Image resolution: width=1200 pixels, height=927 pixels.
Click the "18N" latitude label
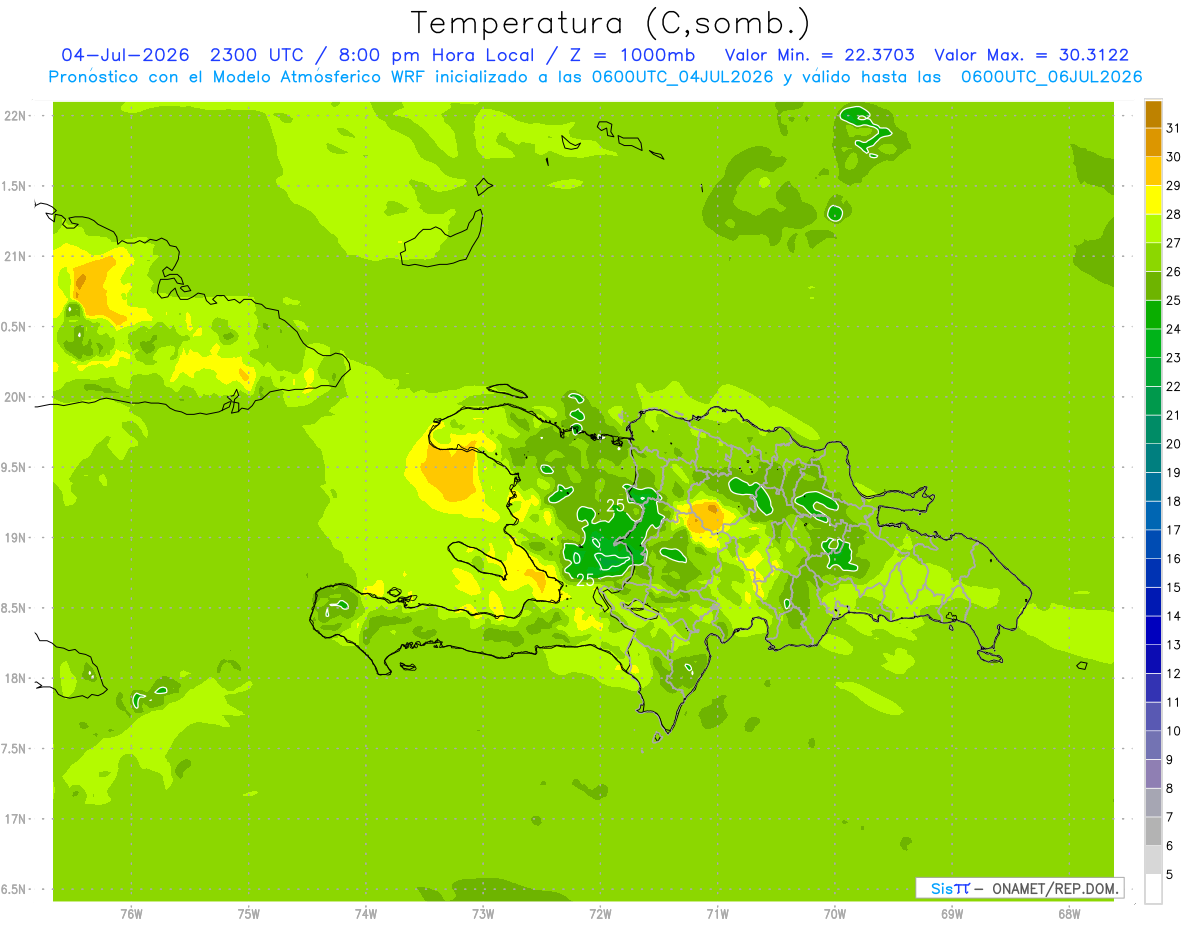click(15, 678)
